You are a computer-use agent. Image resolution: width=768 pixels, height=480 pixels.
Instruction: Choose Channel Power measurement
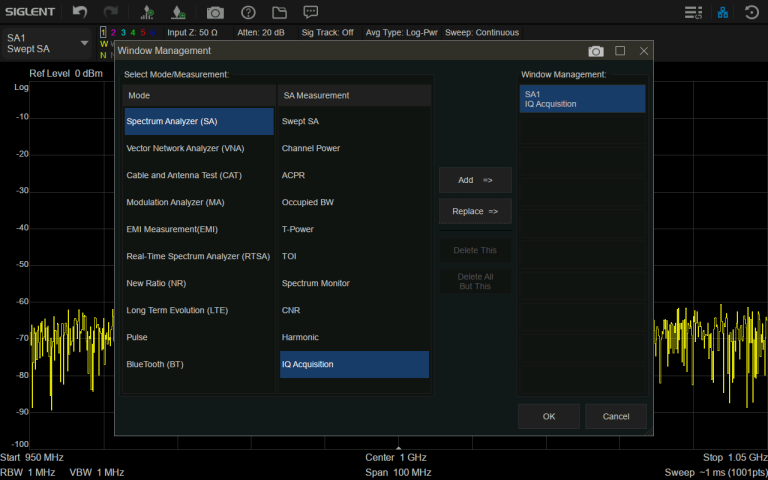[311, 148]
